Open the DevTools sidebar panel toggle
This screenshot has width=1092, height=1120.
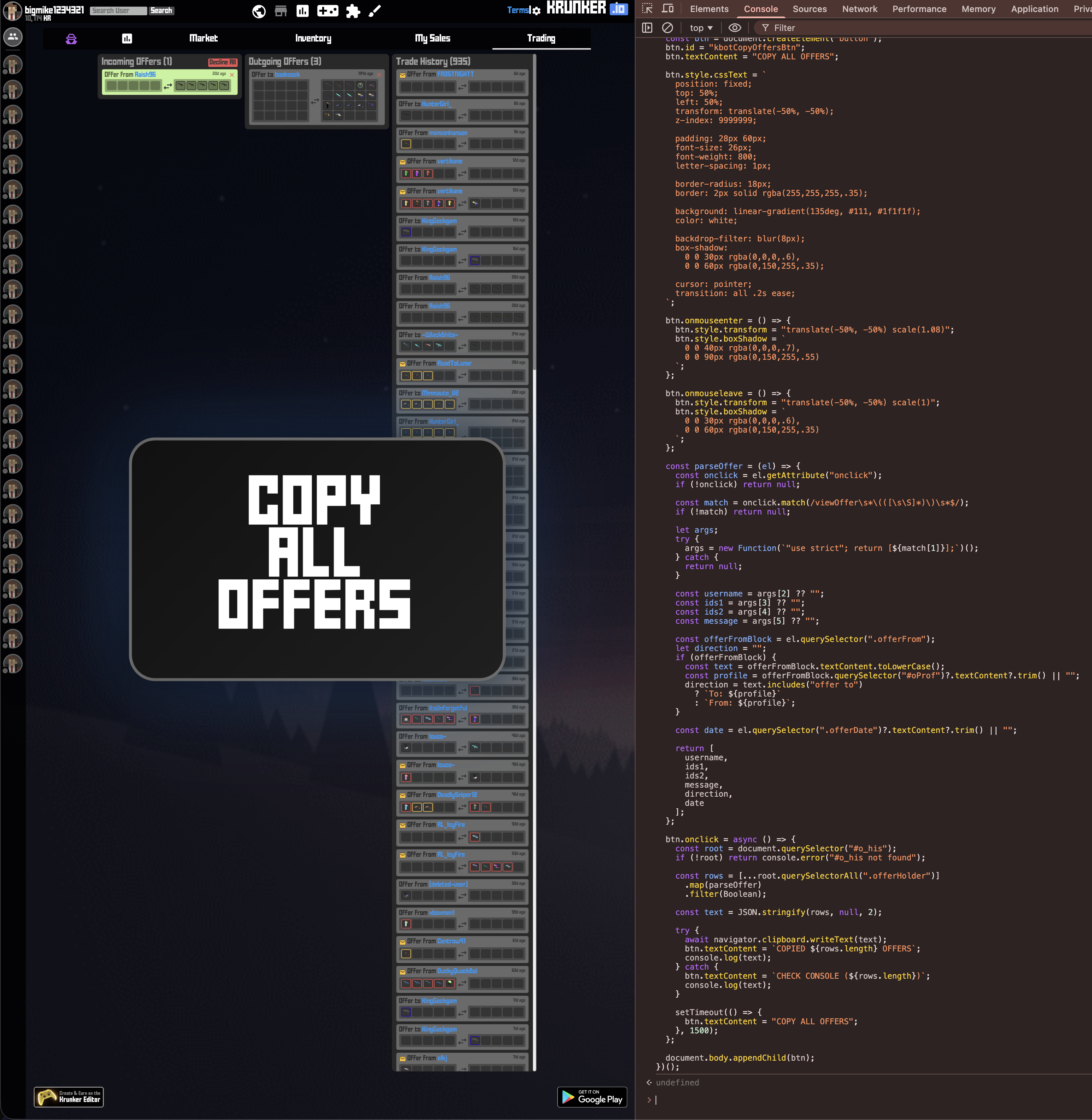click(x=648, y=28)
